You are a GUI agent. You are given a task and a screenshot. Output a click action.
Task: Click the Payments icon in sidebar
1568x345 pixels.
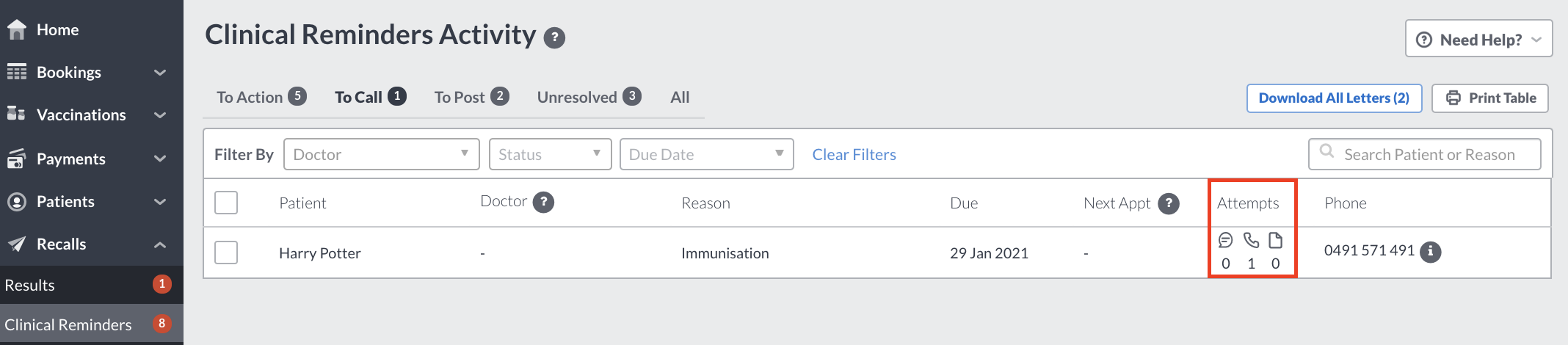pos(16,159)
